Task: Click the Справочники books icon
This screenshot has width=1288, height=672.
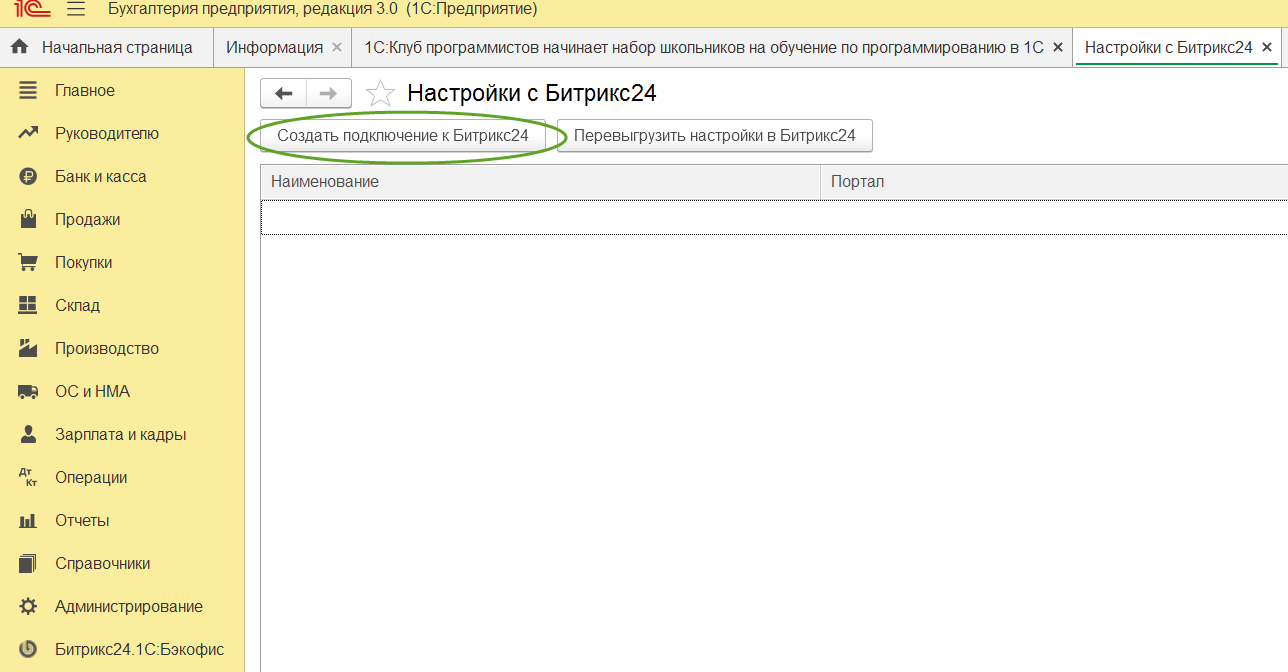Action: click(x=28, y=563)
